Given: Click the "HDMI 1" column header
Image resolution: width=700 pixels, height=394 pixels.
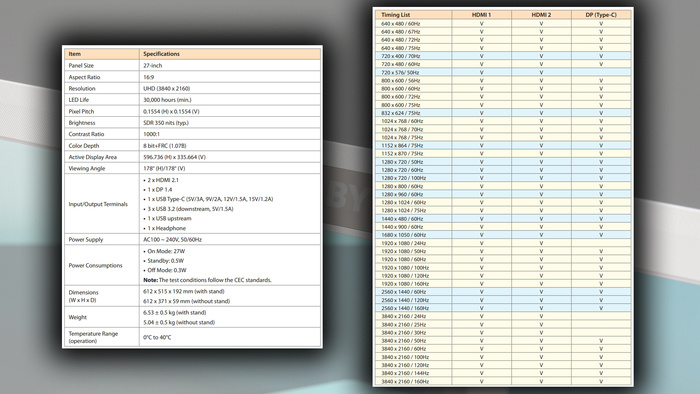Looking at the screenshot, I should click(x=482, y=15).
